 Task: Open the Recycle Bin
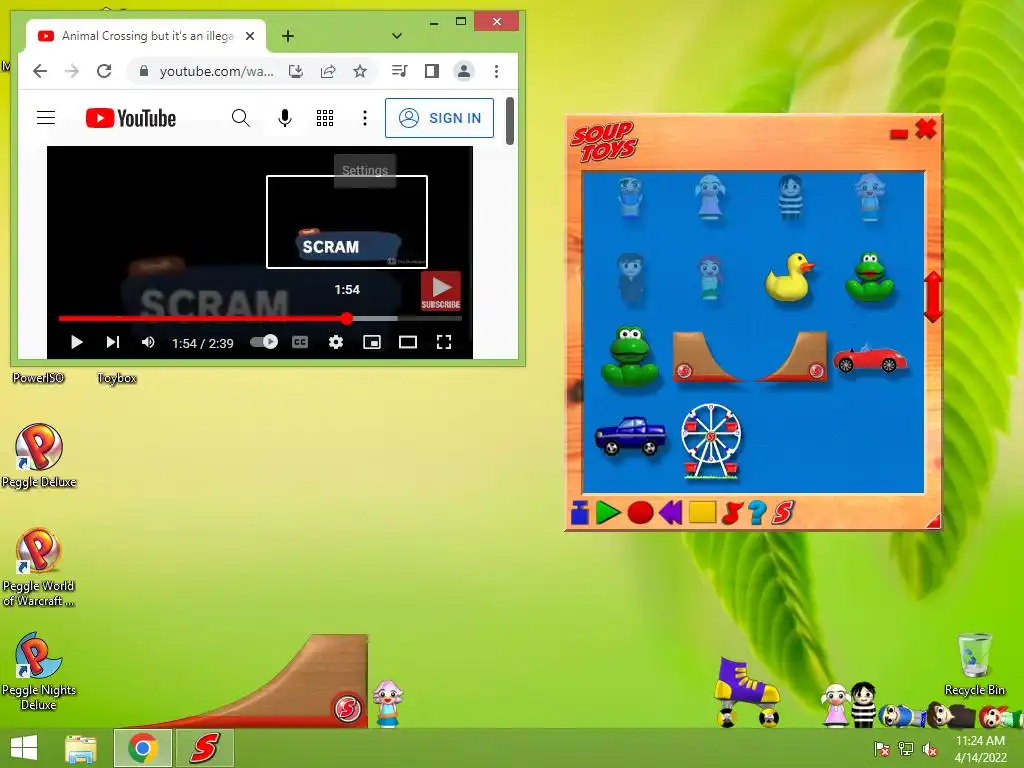[974, 664]
